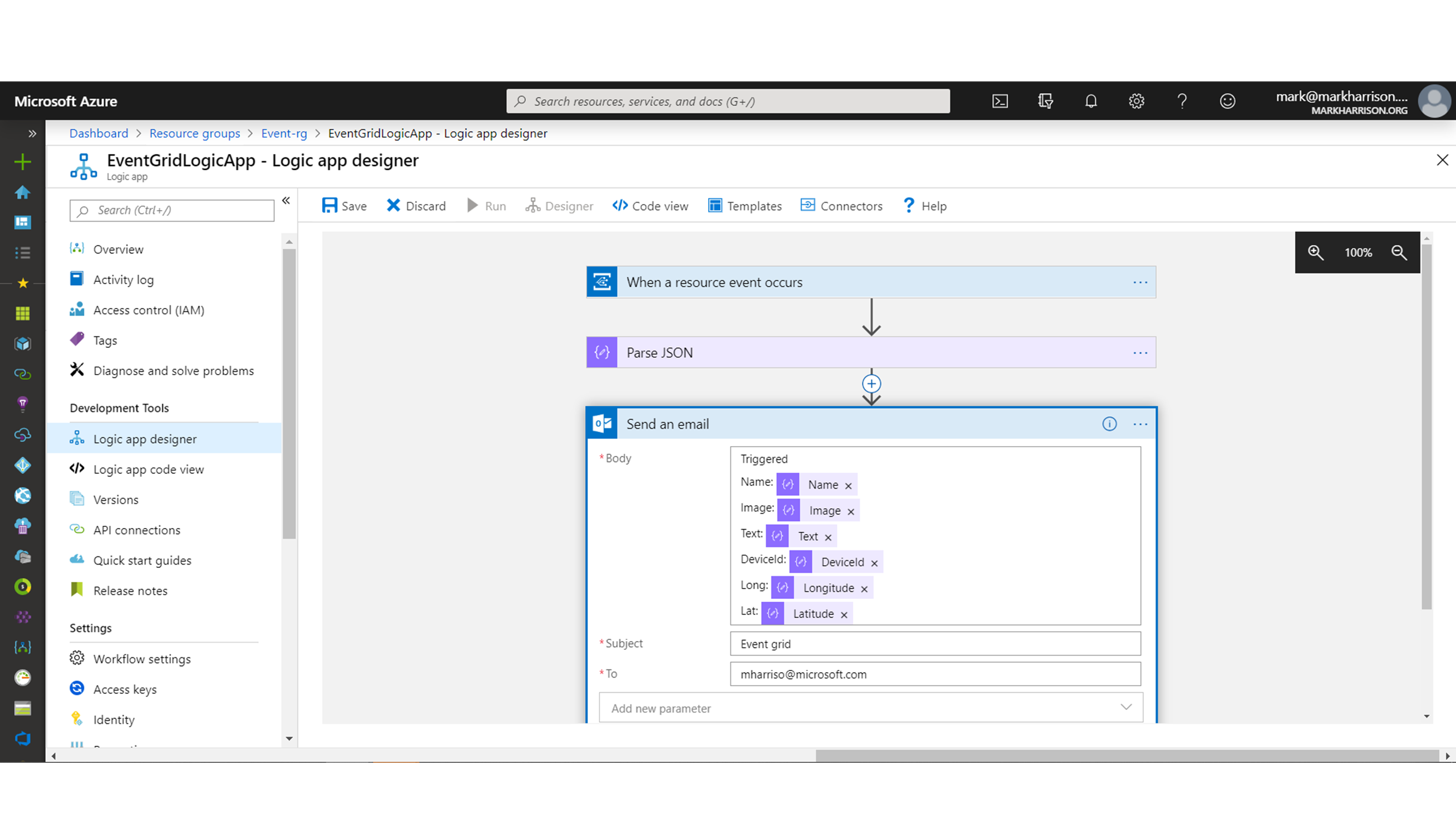Expand the left portal navigation
This screenshot has width=1456, height=819.
coord(32,133)
